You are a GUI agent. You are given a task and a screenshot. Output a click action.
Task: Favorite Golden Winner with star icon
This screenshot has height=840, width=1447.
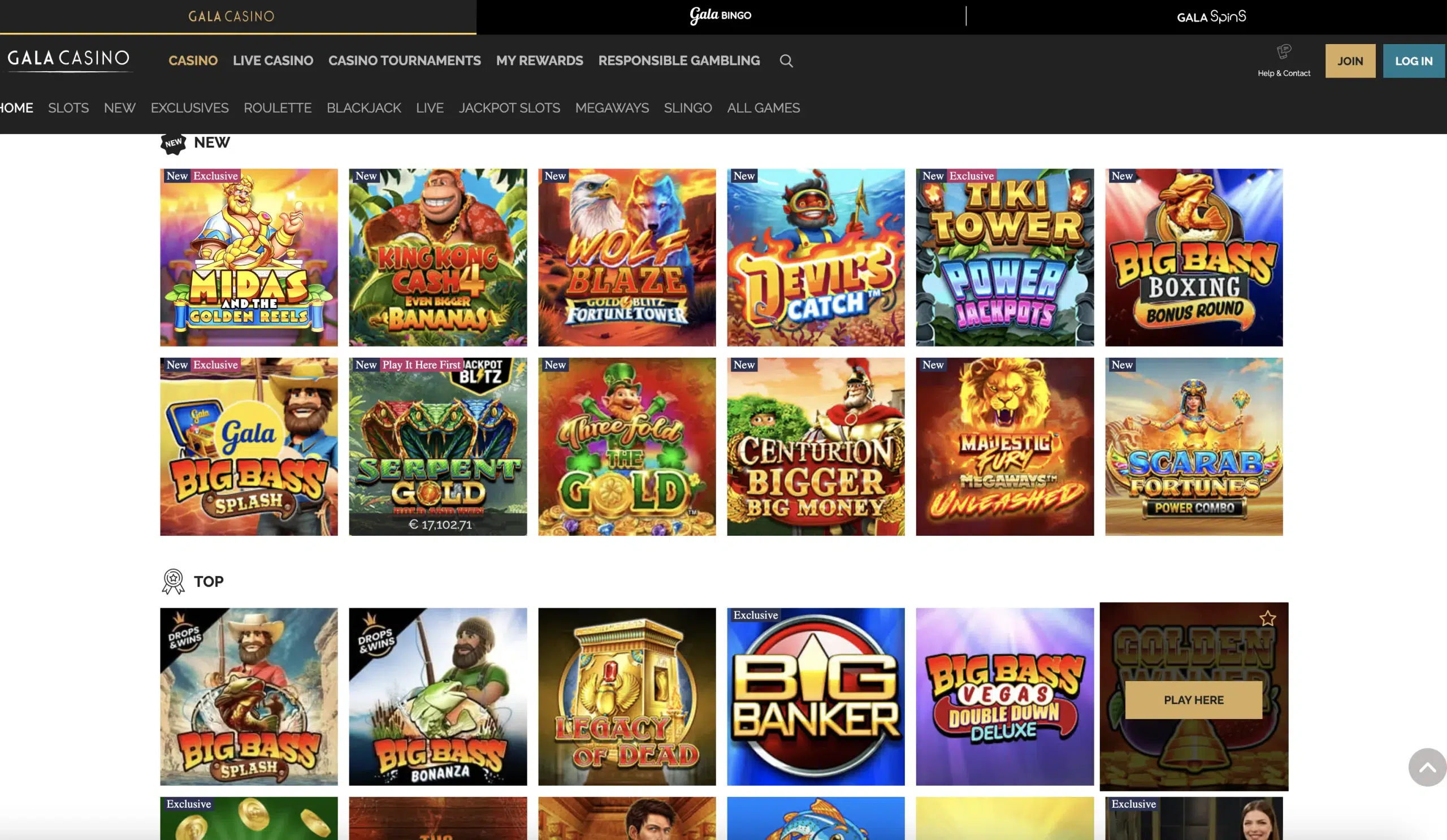(1267, 618)
